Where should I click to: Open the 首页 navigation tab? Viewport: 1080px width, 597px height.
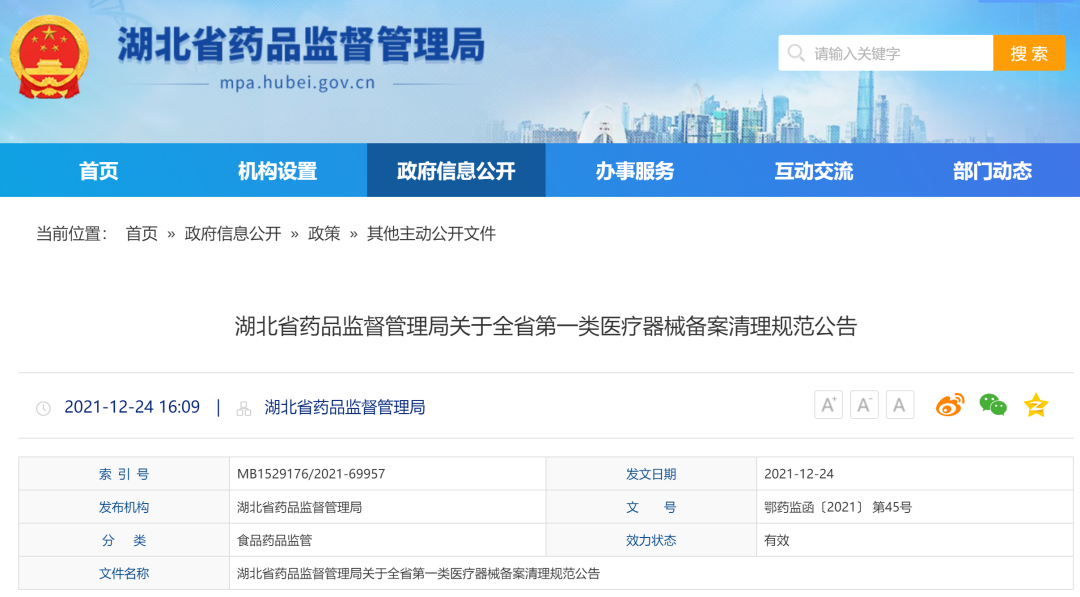(x=99, y=171)
